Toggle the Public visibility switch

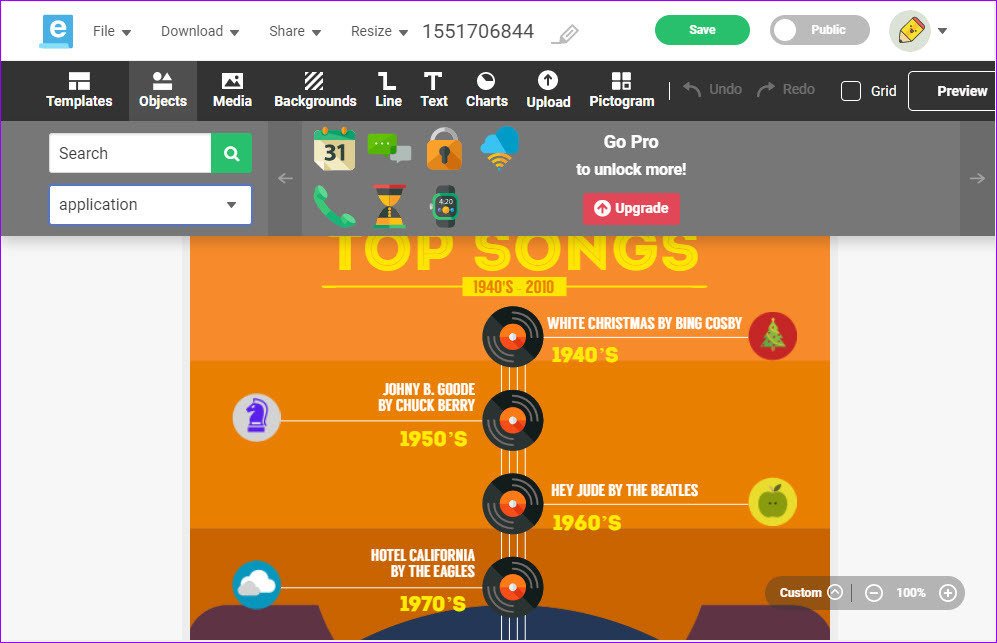pyautogui.click(x=820, y=30)
